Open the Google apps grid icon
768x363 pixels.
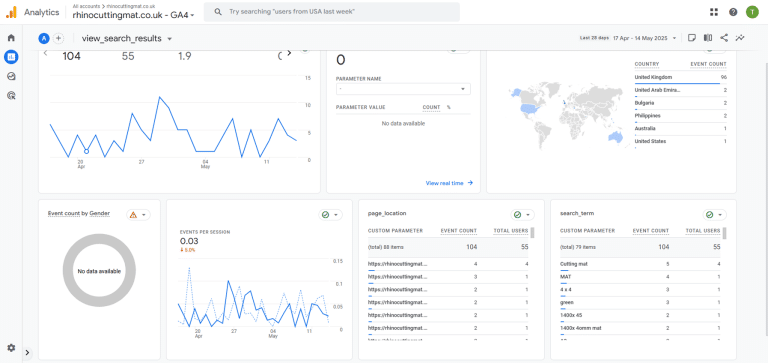(714, 12)
